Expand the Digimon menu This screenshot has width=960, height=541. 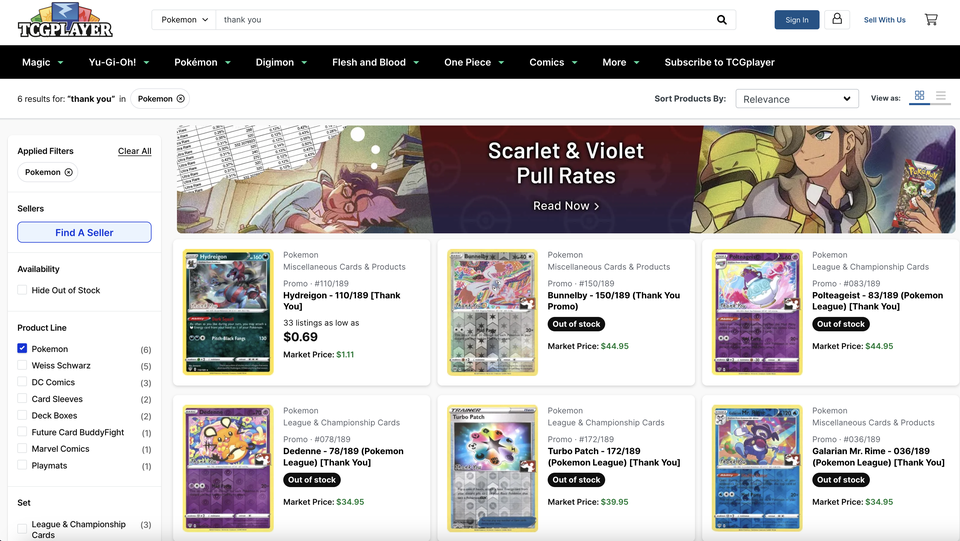click(281, 62)
